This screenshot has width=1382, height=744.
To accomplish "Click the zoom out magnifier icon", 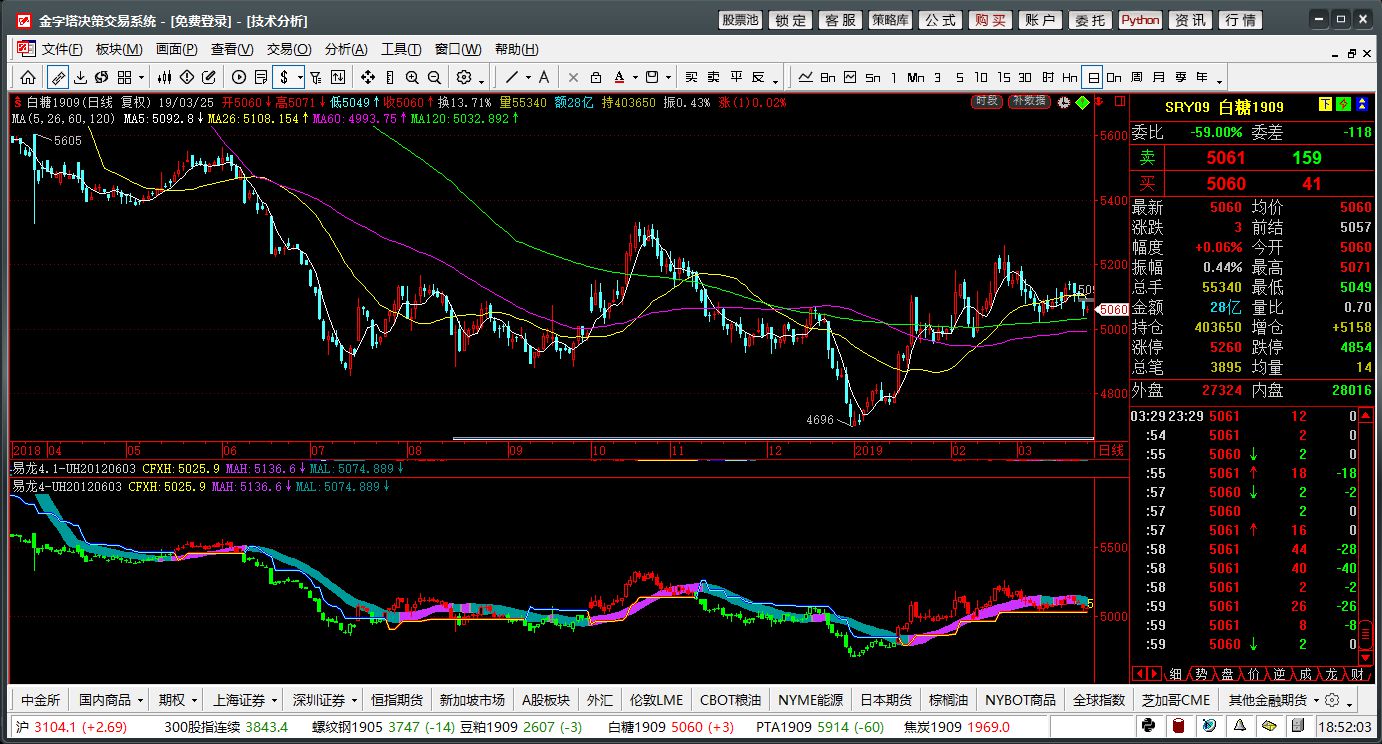I will click(x=434, y=77).
